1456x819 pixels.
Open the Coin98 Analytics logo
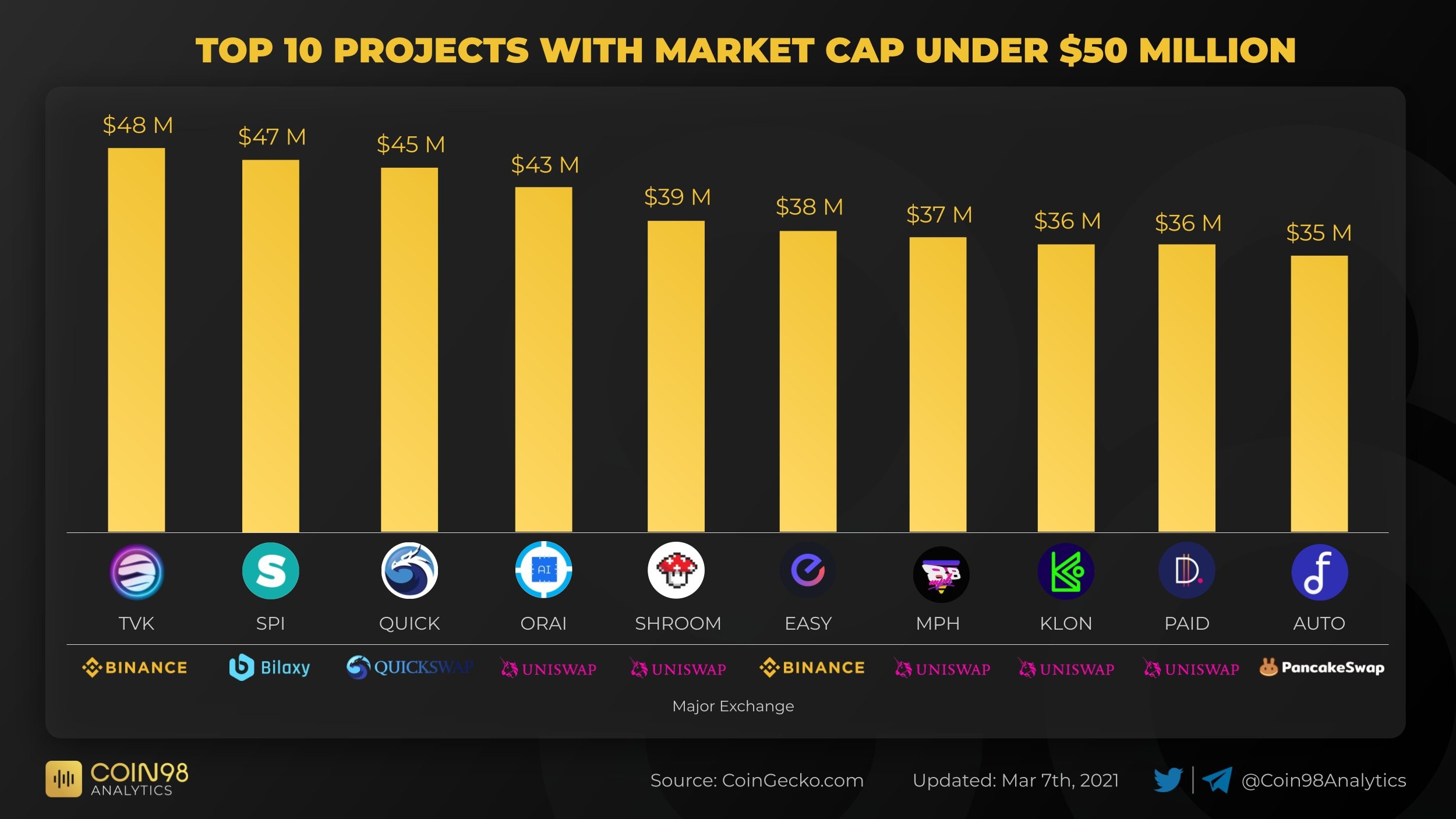[117, 779]
